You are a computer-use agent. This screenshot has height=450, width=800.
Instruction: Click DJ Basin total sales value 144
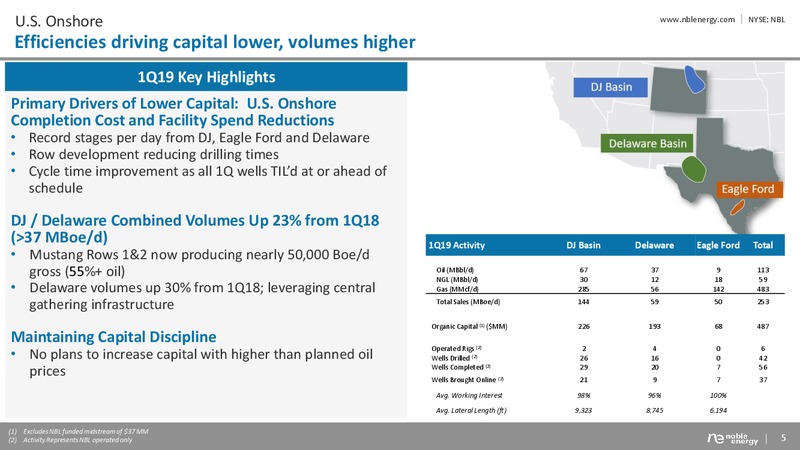coord(584,302)
